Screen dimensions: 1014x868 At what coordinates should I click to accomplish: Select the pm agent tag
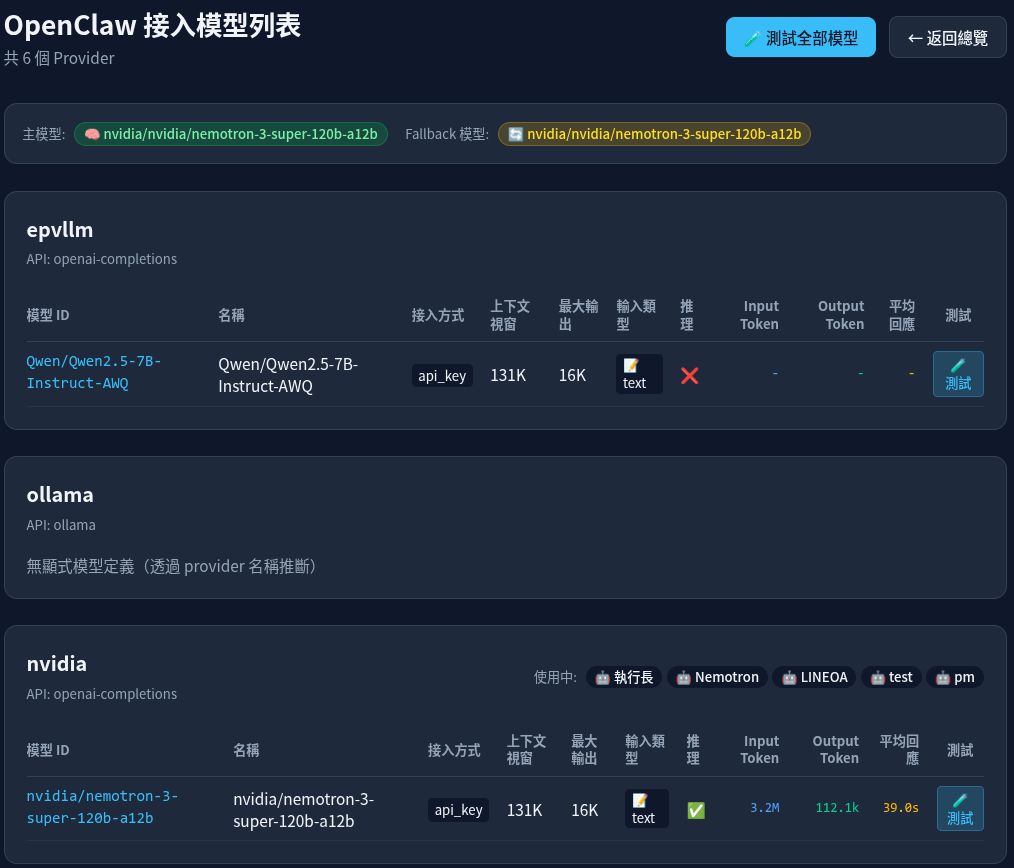click(x=955, y=677)
